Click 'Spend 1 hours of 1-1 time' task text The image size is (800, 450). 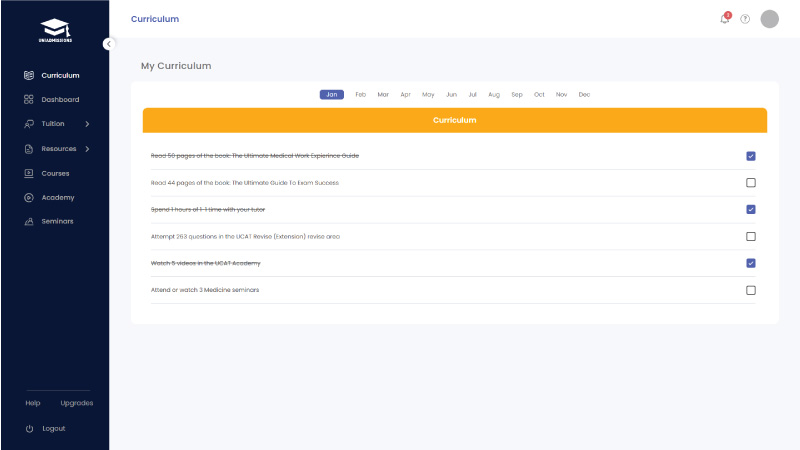pos(208,210)
